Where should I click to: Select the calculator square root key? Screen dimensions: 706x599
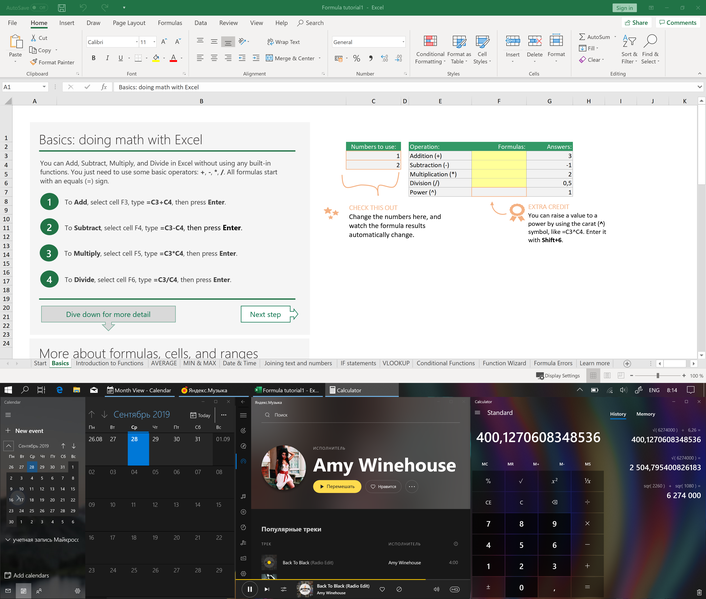coord(521,481)
